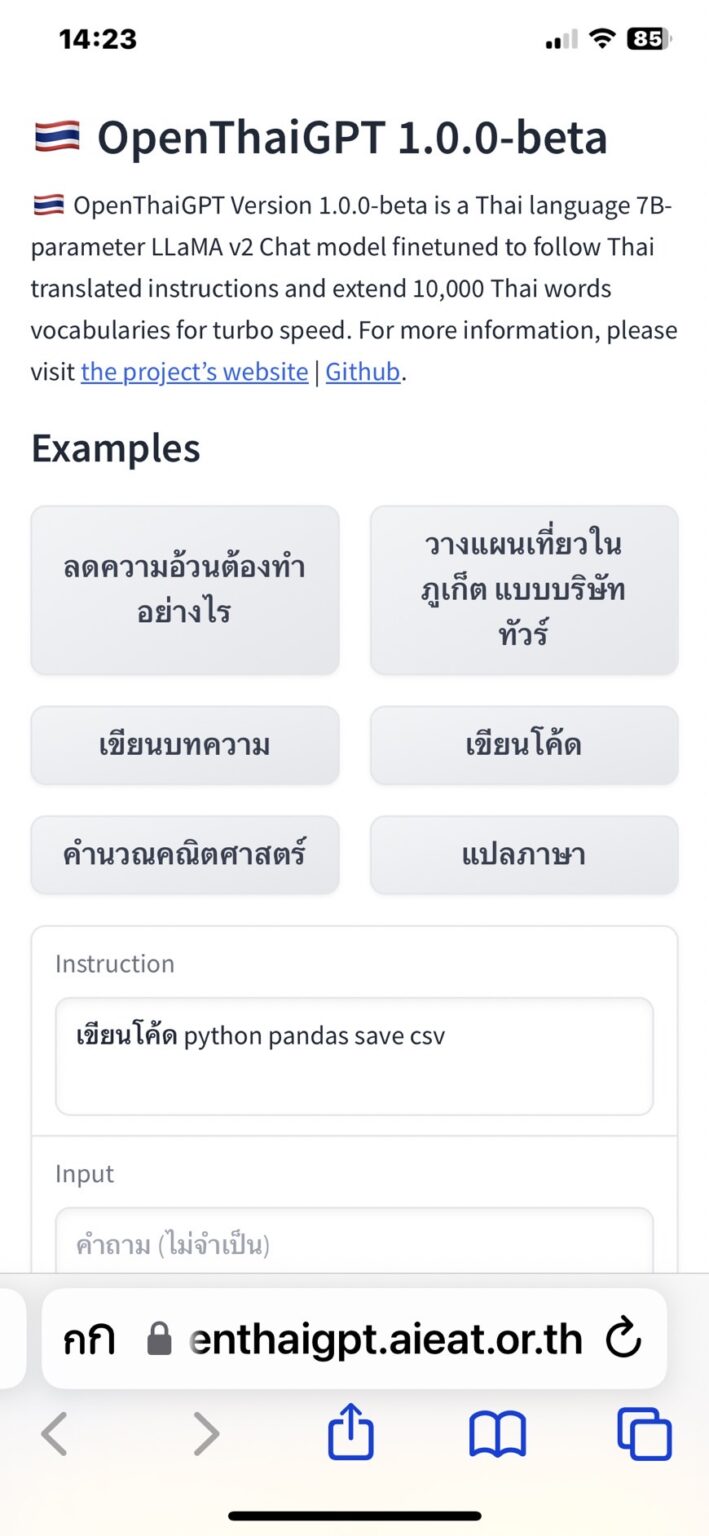Image resolution: width=709 pixels, height=1536 pixels.
Task: Open the project's website link
Action: [x=193, y=372]
